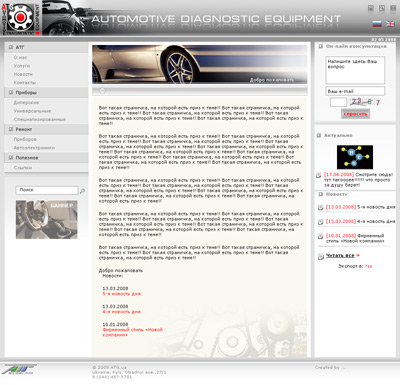The width and height of the screenshot is (400, 385).
Task: Click the Читать все link
Action: tap(340, 256)
